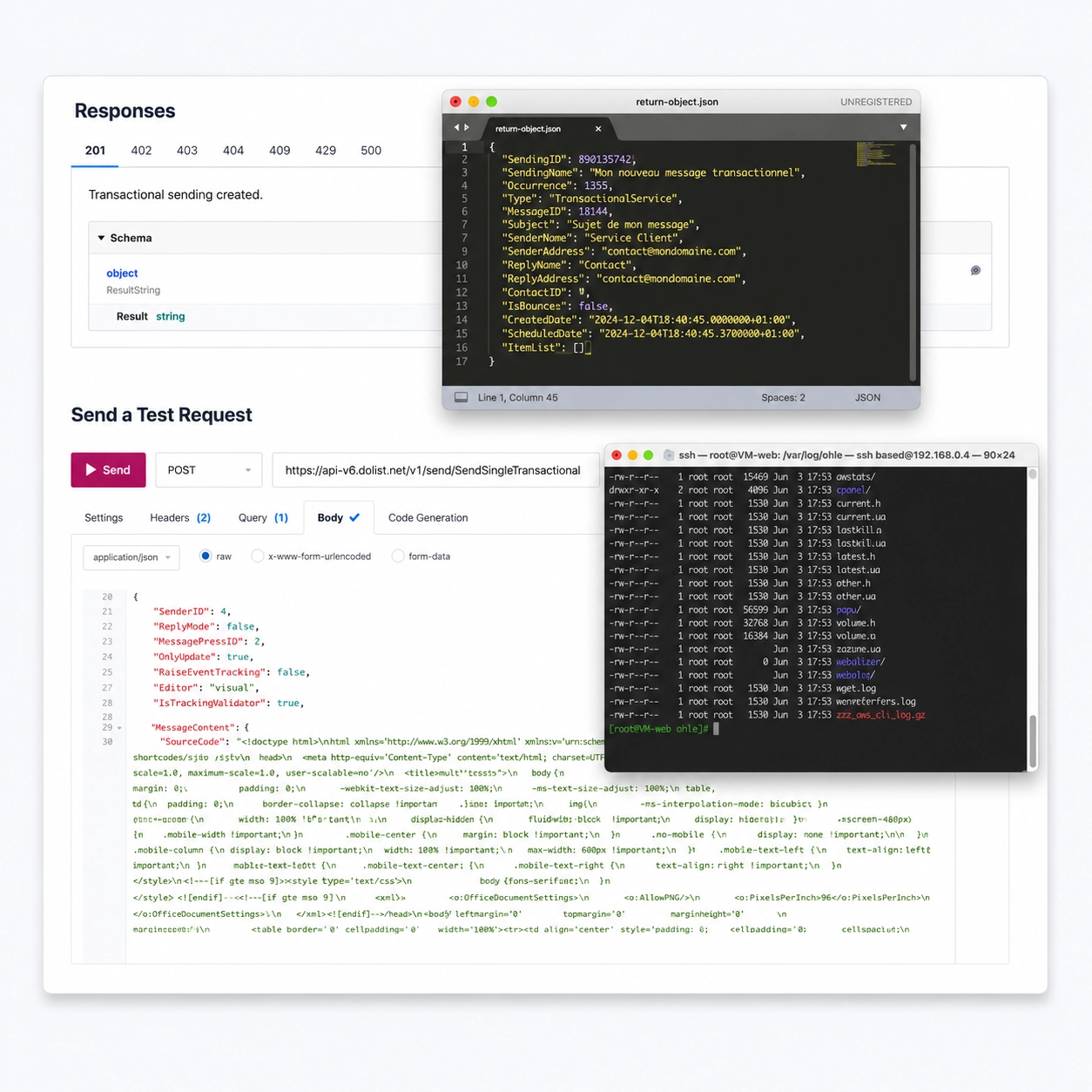
Task: Click the request URL input field
Action: [435, 470]
